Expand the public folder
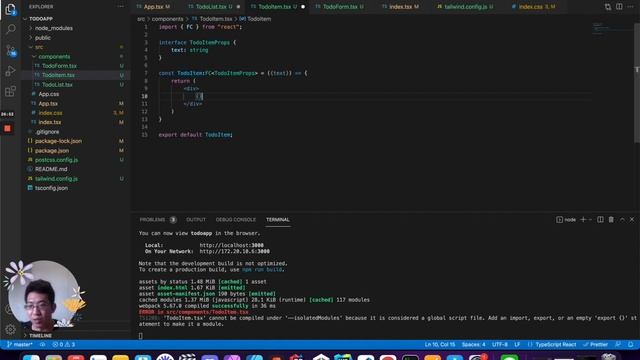The image size is (640, 360). click(42, 38)
